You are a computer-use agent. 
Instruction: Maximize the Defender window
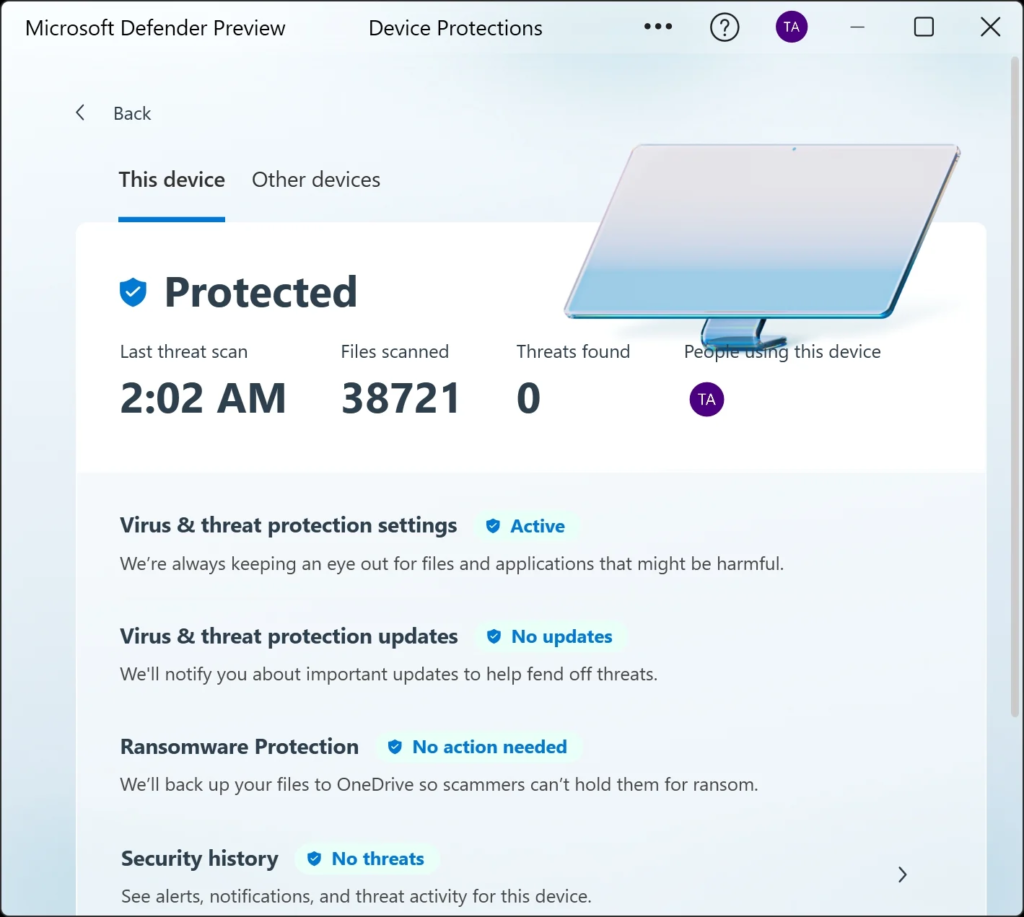click(923, 27)
